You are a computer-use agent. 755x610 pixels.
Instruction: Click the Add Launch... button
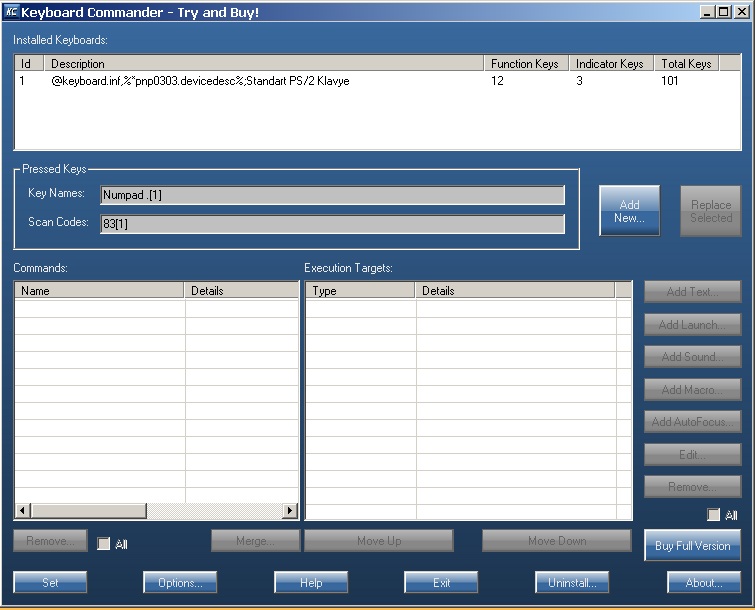pos(692,325)
